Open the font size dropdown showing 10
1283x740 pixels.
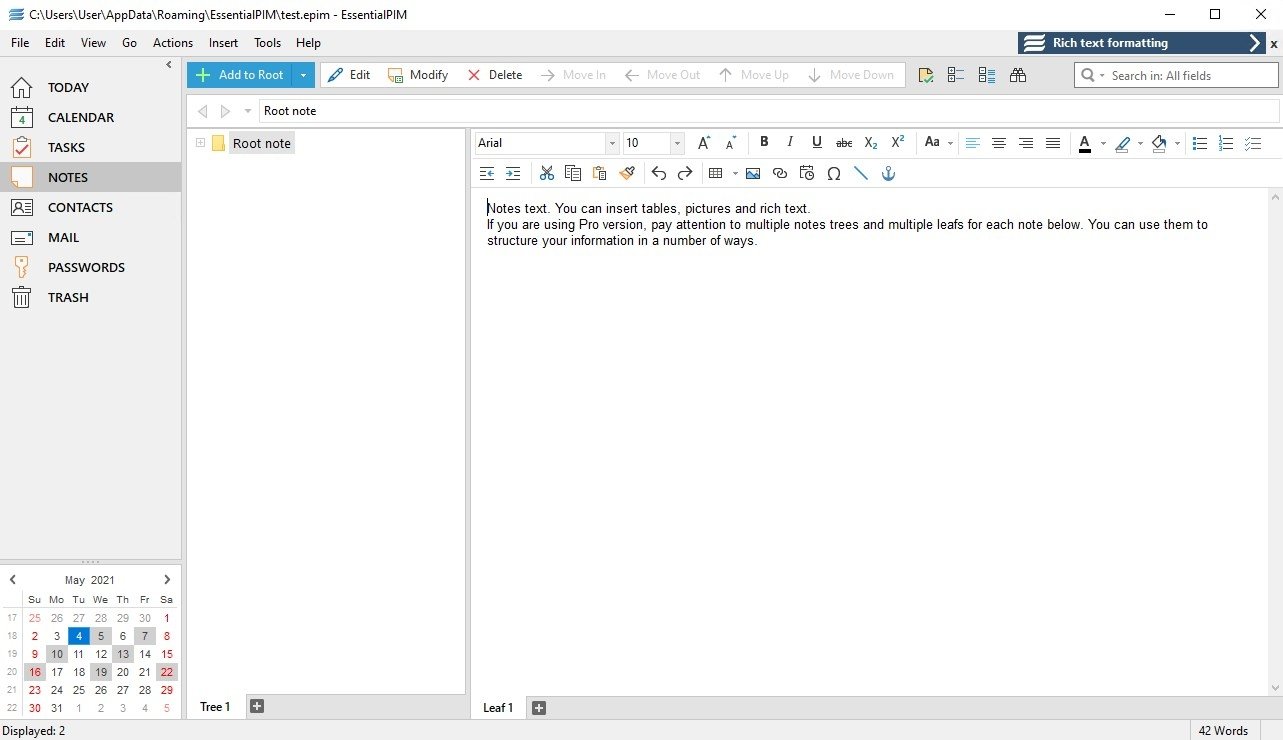[x=677, y=143]
